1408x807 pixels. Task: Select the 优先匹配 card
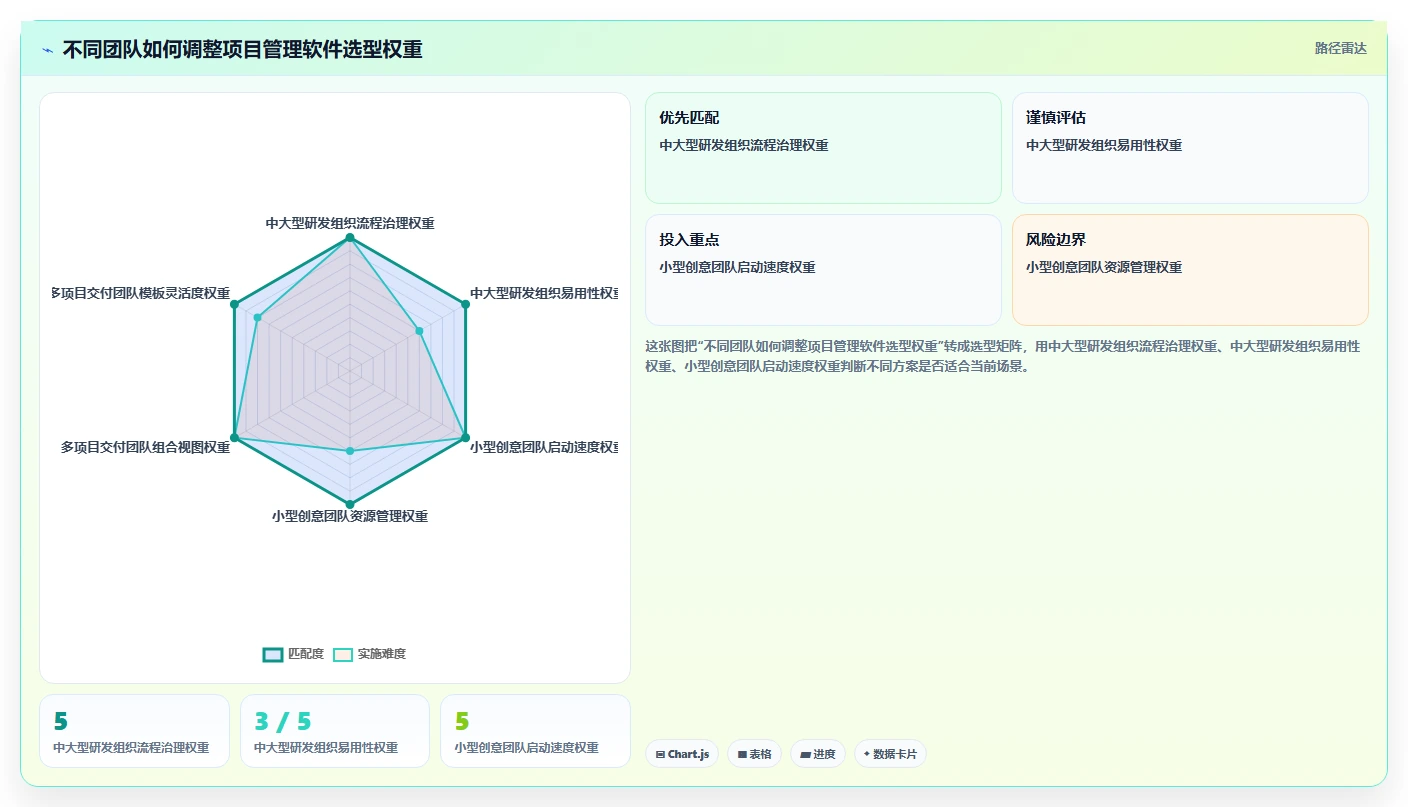point(823,148)
